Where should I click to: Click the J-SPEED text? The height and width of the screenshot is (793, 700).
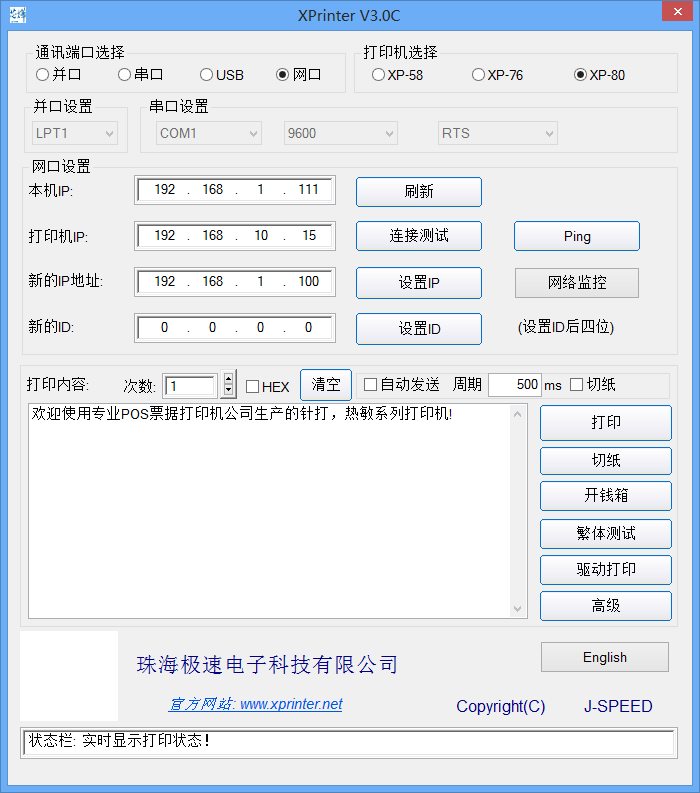click(x=618, y=706)
